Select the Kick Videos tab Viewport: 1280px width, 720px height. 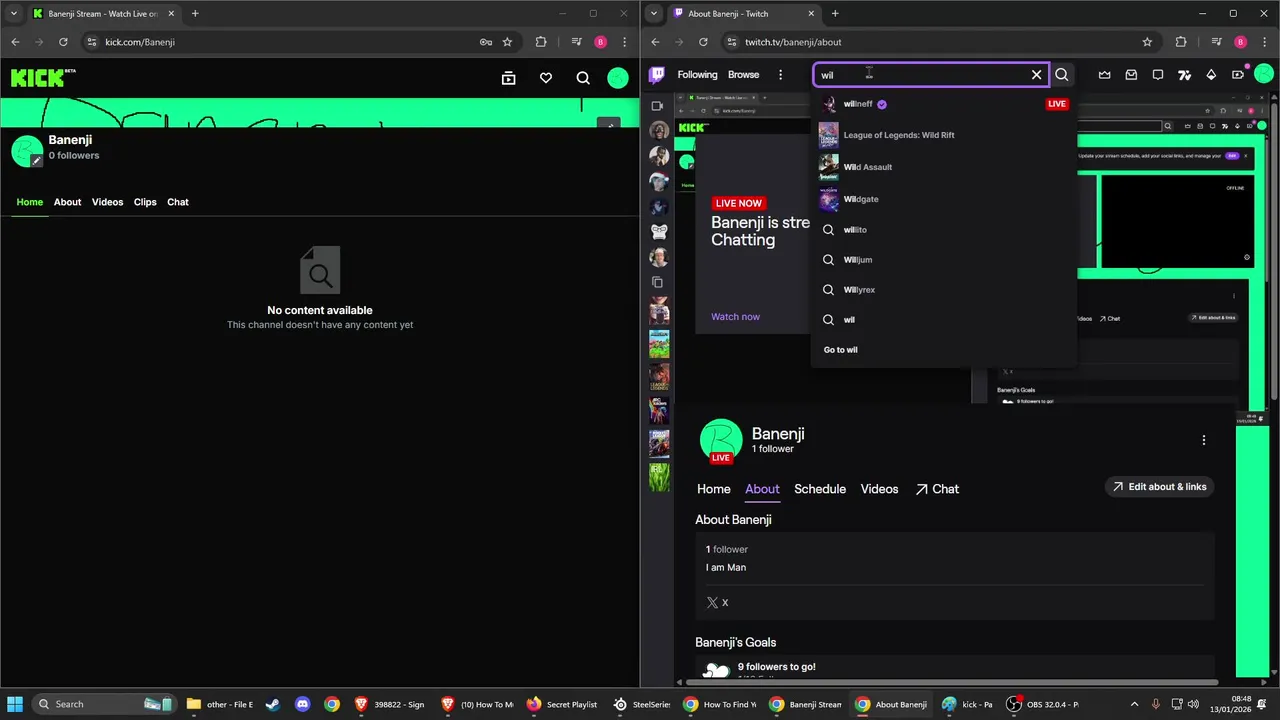pos(107,202)
